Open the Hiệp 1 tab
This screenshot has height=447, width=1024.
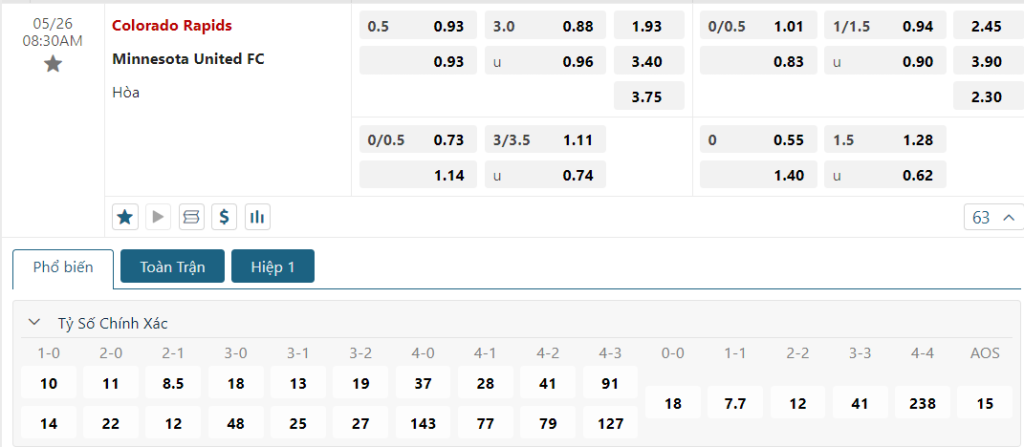[x=273, y=267]
